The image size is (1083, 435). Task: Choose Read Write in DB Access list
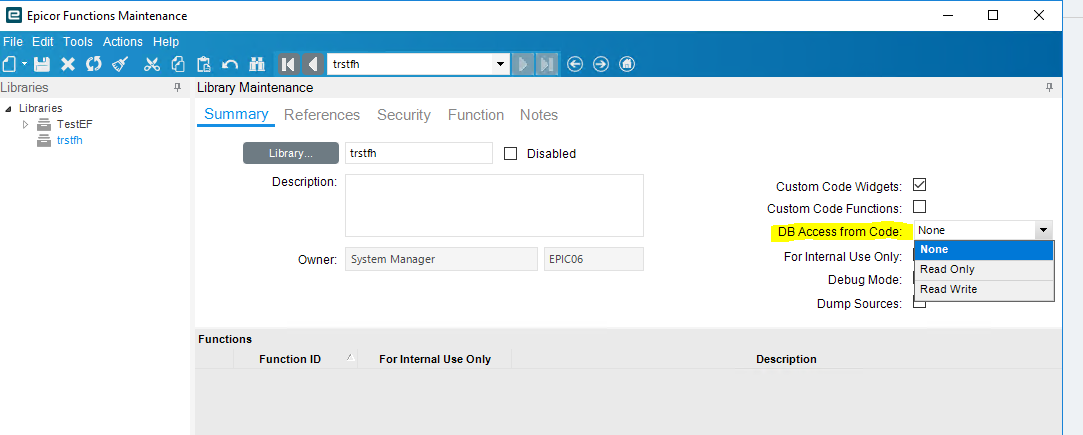pyautogui.click(x=984, y=289)
